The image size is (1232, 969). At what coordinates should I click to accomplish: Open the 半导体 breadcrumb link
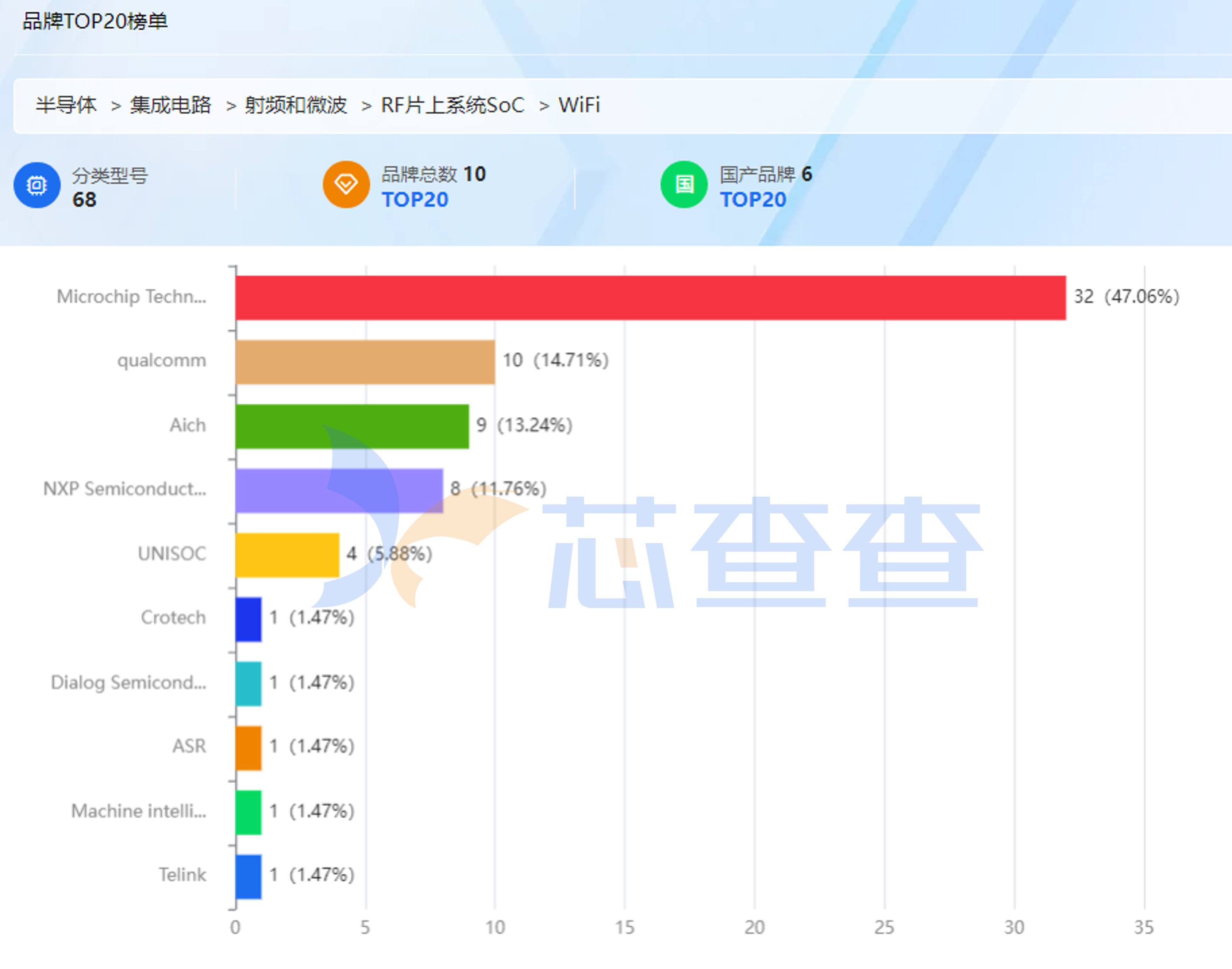pos(66,105)
